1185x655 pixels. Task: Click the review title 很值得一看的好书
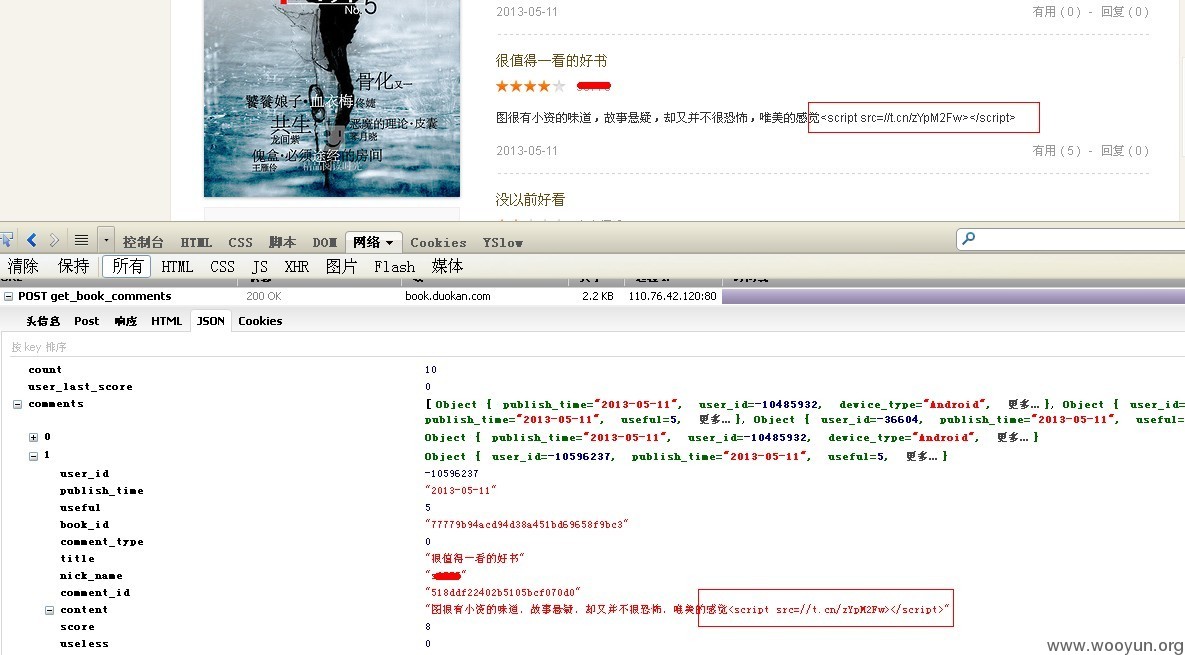[552, 61]
